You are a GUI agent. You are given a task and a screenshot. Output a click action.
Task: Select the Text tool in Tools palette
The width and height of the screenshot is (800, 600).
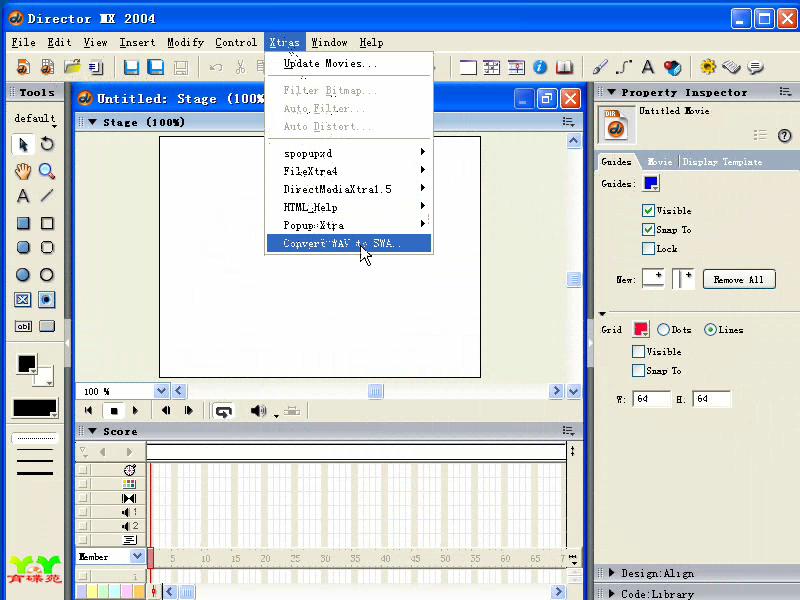[23, 196]
